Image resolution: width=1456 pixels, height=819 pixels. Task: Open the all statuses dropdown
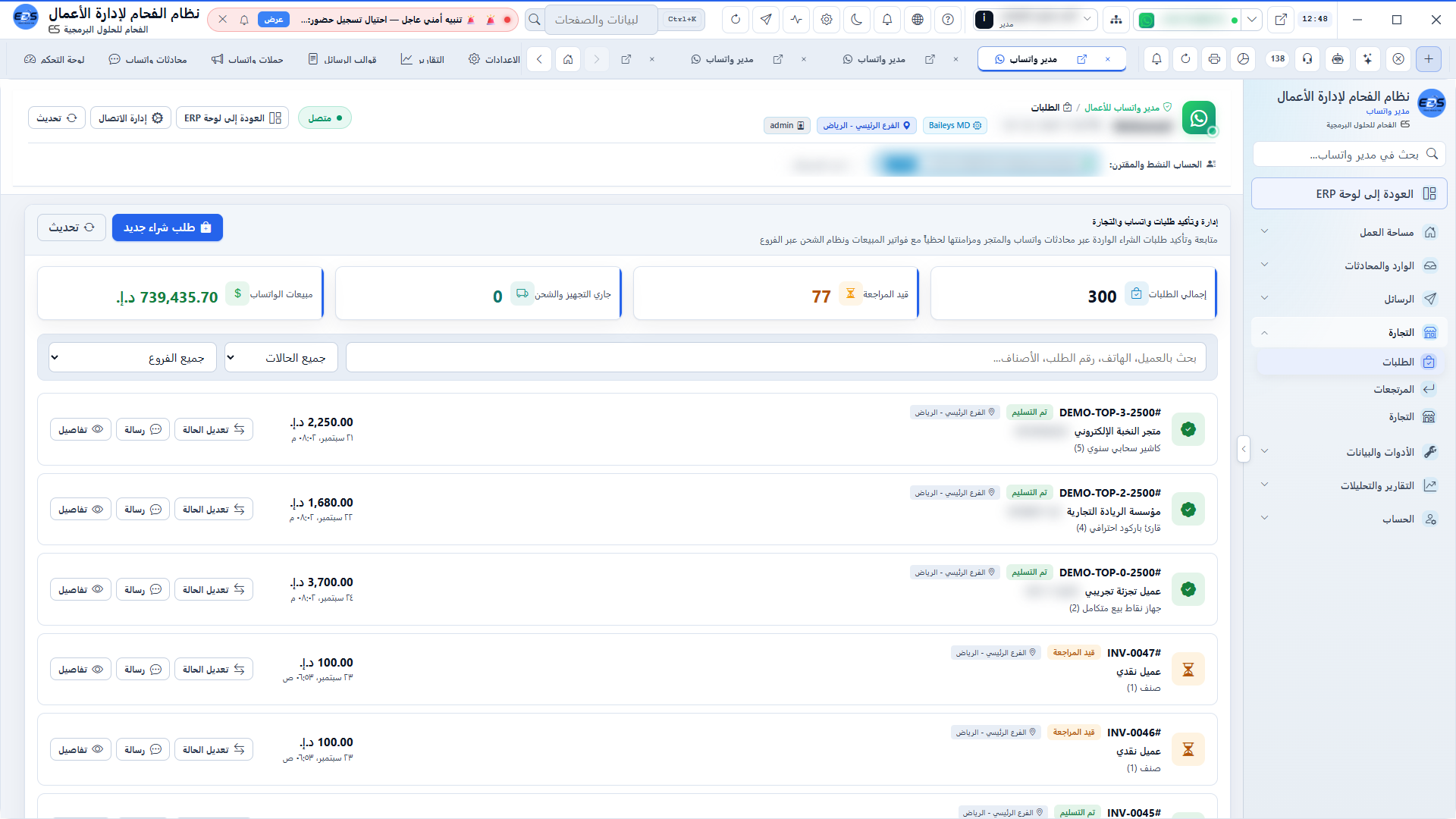pos(281,357)
